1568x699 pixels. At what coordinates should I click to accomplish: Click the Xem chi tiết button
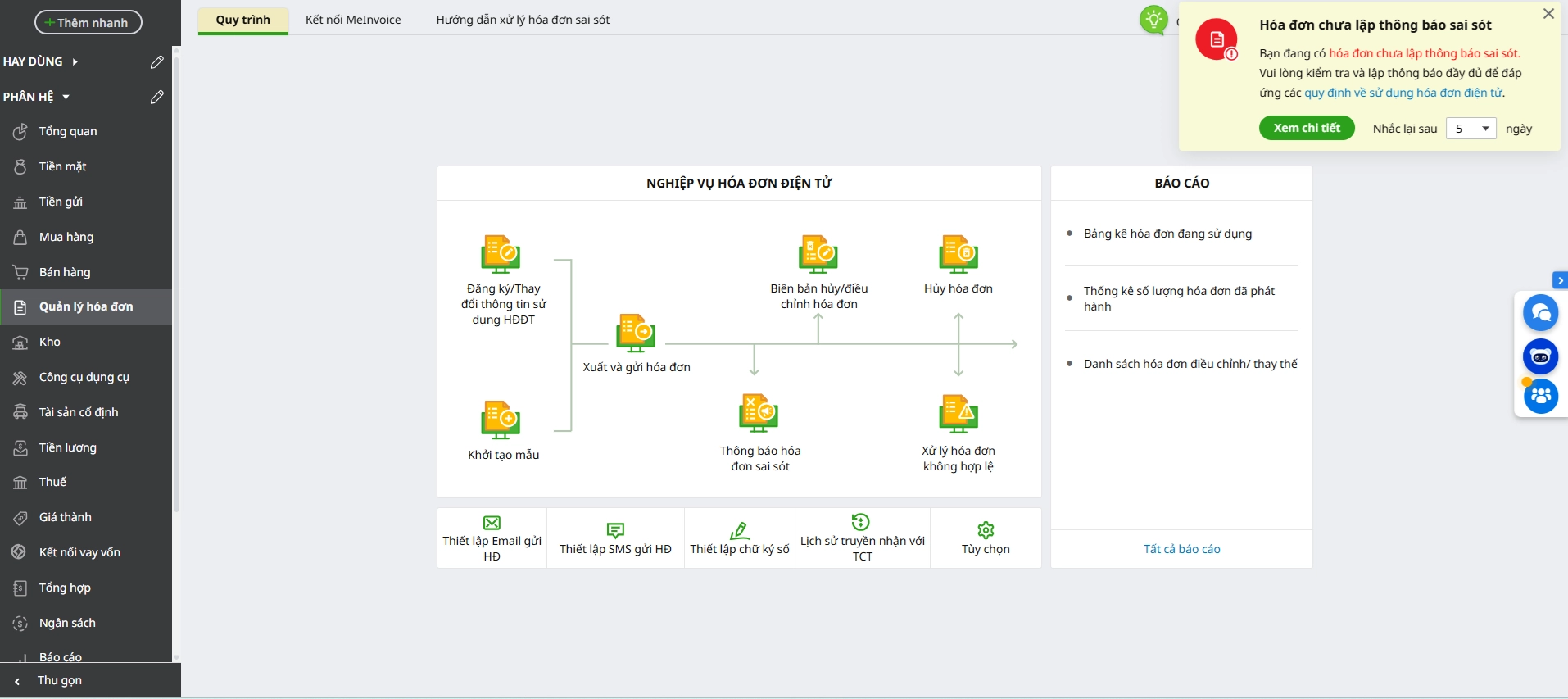point(1307,128)
